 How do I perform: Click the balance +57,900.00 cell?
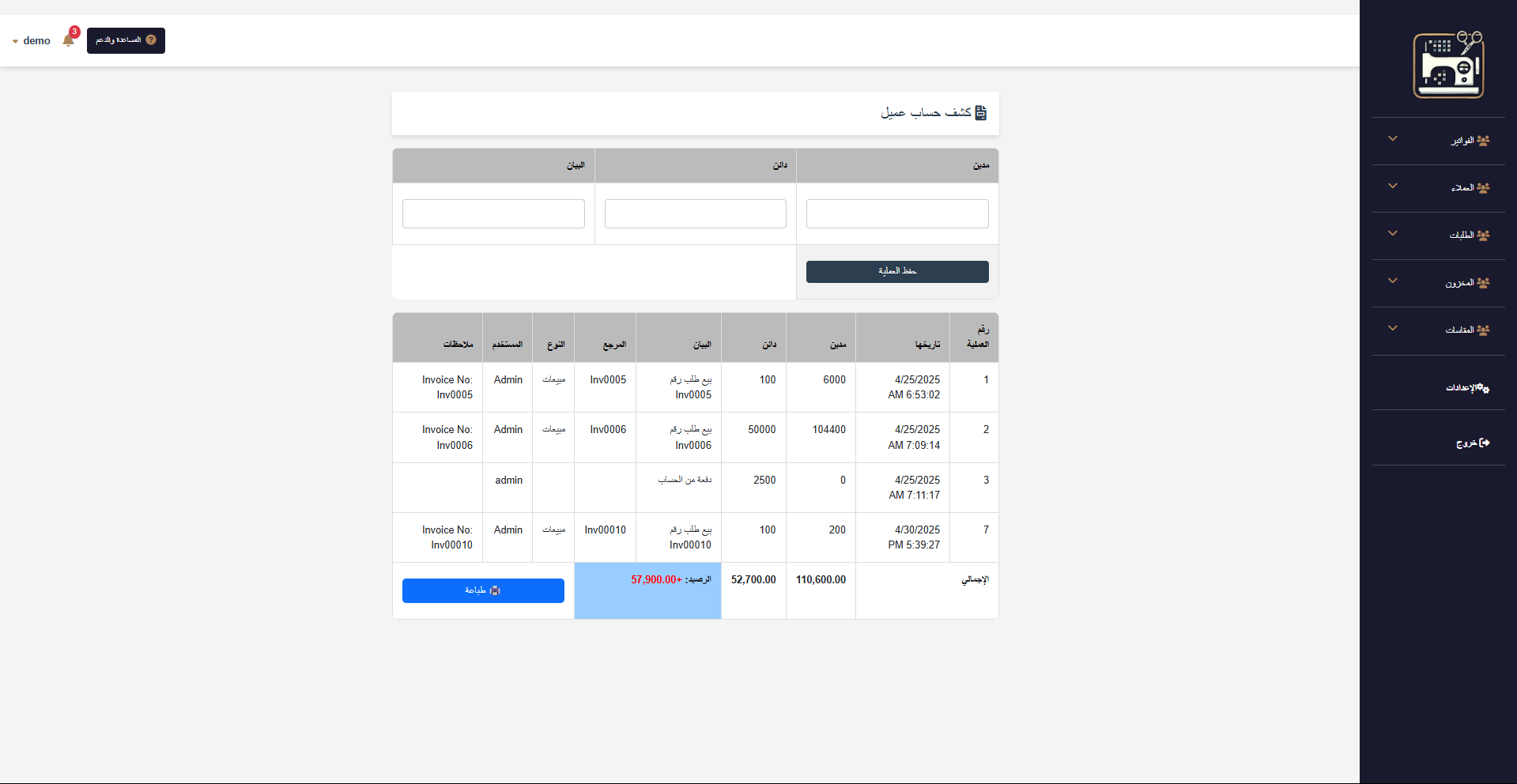[x=647, y=590]
